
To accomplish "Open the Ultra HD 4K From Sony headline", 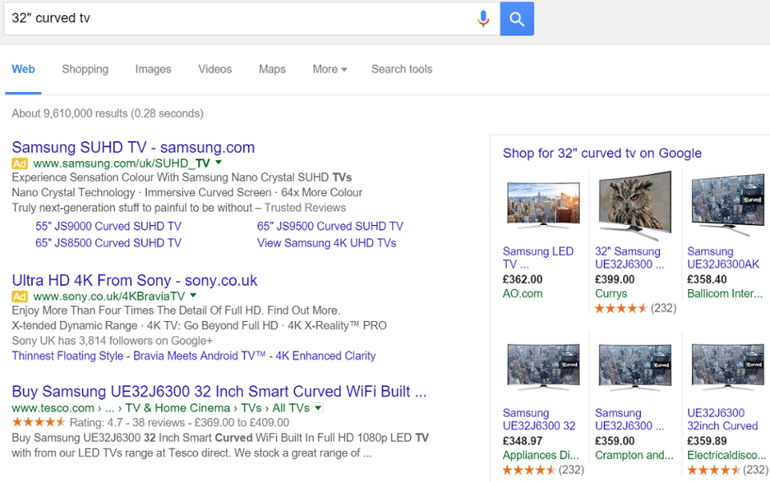I will click(134, 280).
